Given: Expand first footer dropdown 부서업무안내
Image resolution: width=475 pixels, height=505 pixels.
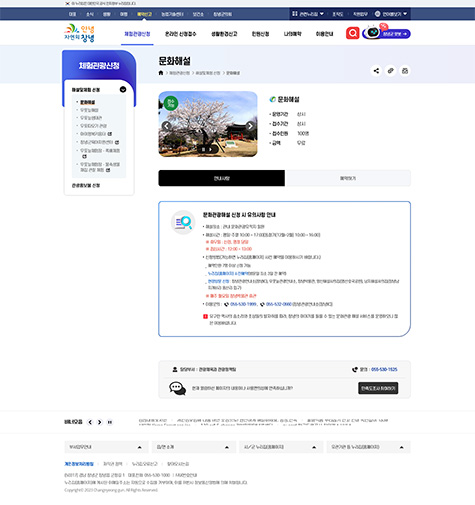Looking at the screenshot, I should coord(106,447).
